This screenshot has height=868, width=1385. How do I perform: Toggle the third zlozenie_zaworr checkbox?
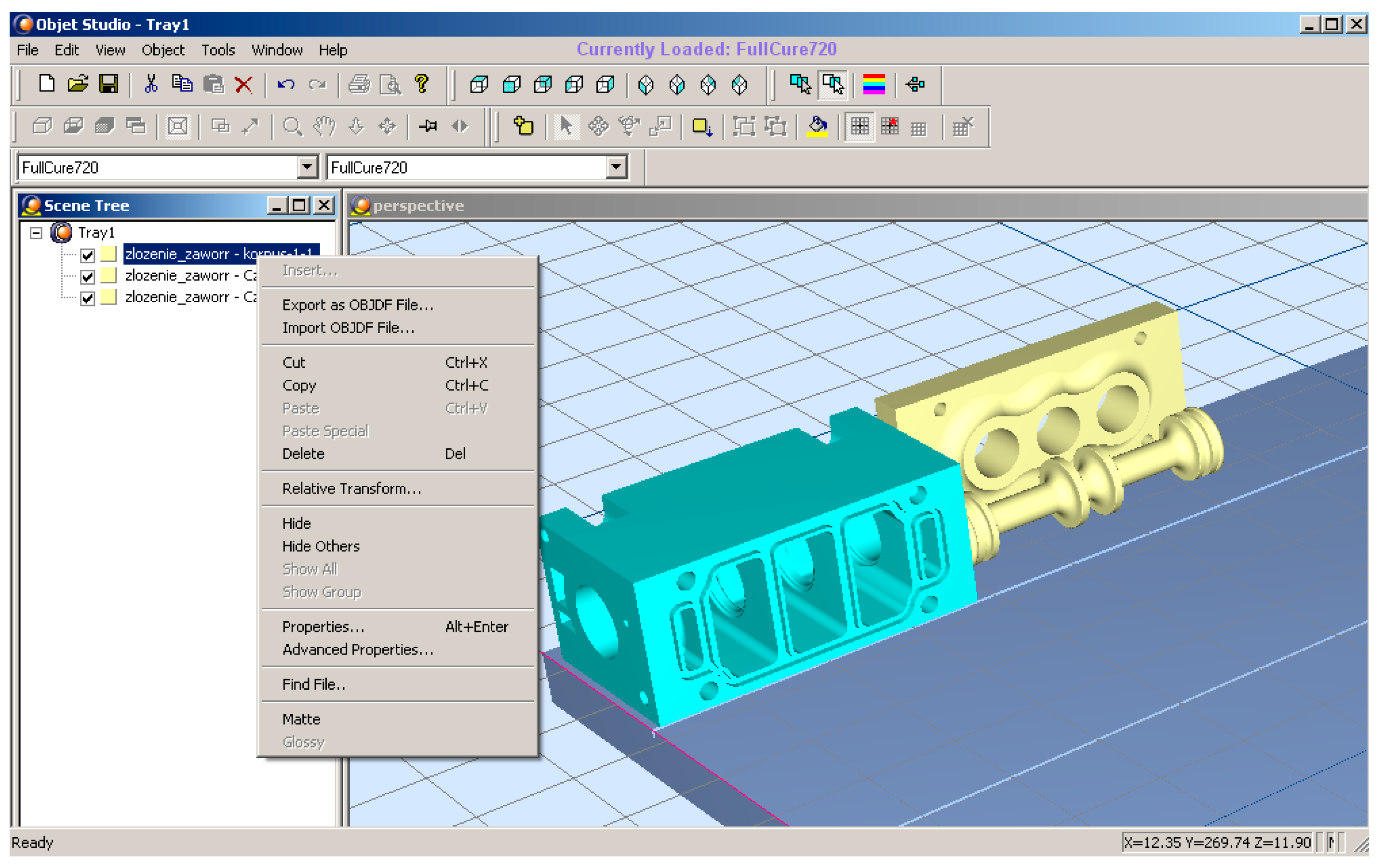point(87,298)
